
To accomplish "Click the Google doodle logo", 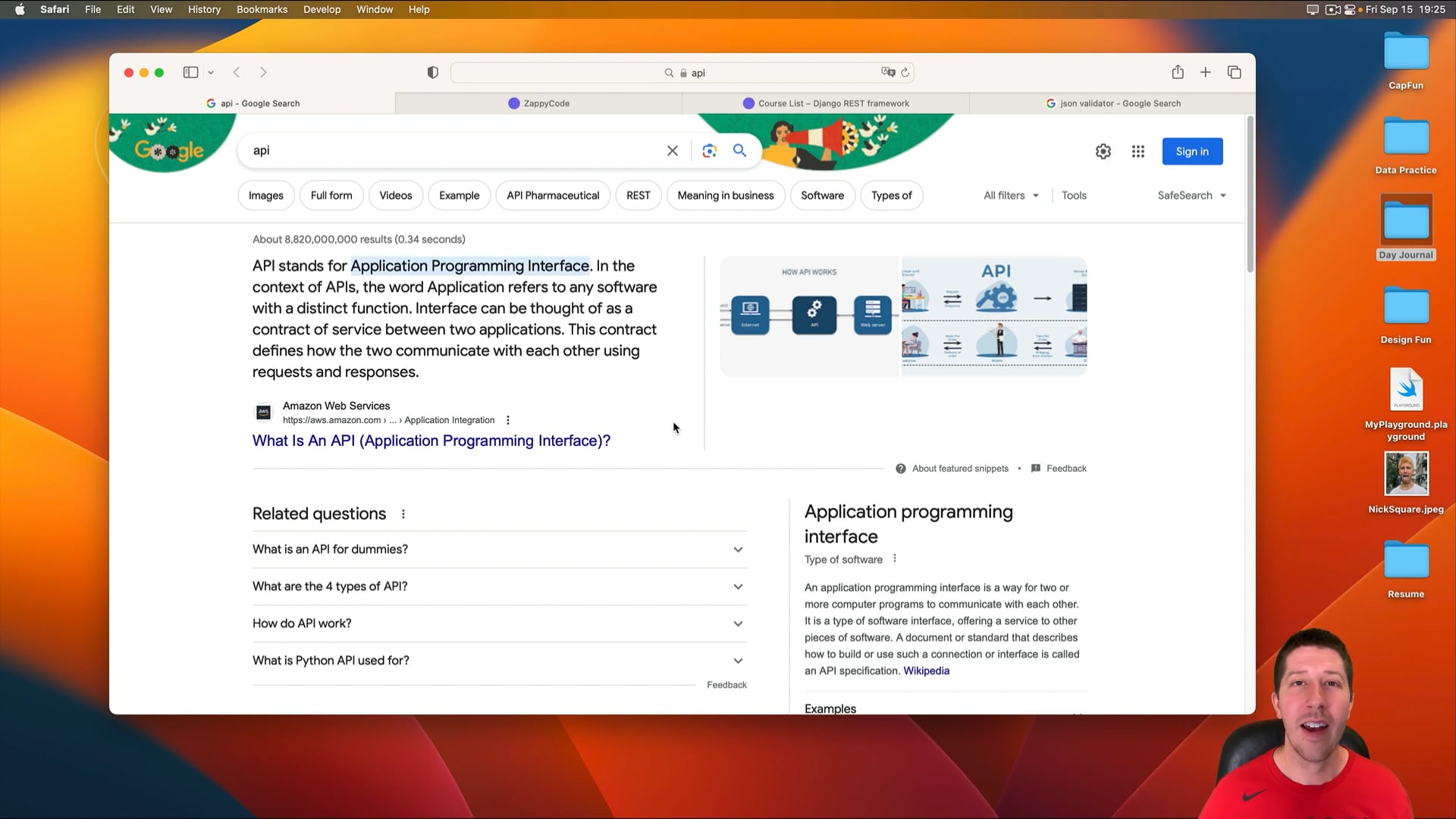I will (x=169, y=149).
